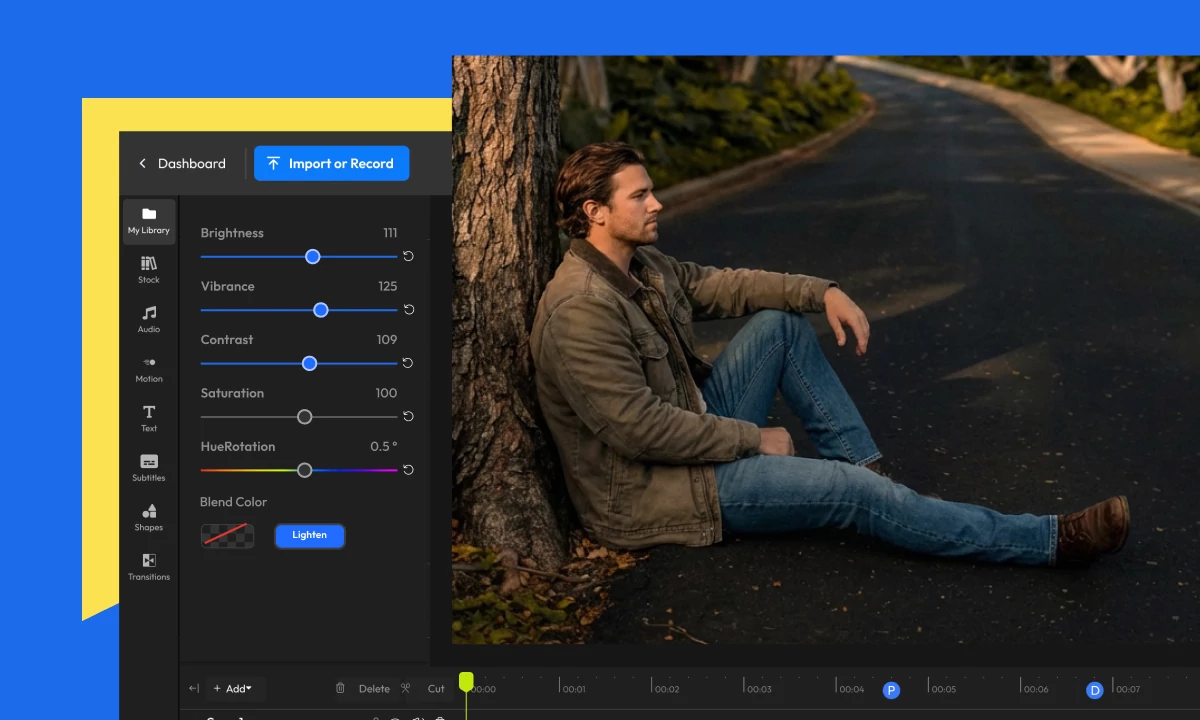The height and width of the screenshot is (720, 1200).
Task: Click Import or Record
Action: (x=331, y=163)
